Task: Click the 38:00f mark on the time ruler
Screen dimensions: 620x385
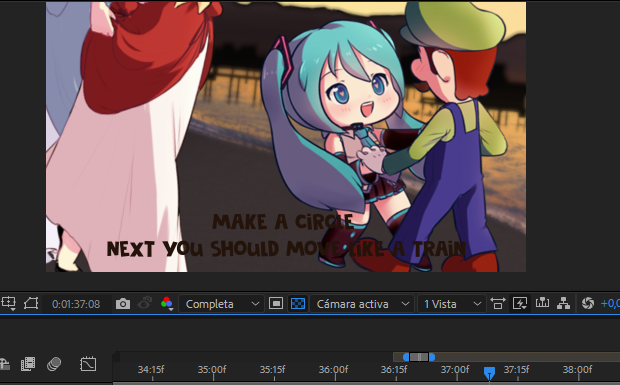Action: click(x=578, y=370)
